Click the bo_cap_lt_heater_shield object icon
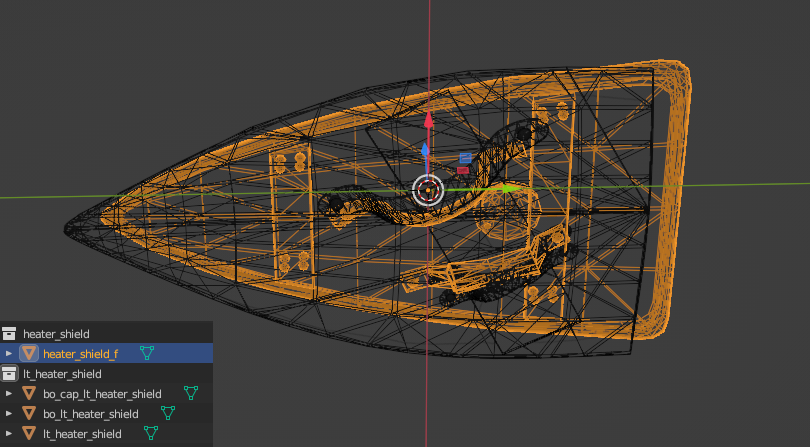 (29, 394)
